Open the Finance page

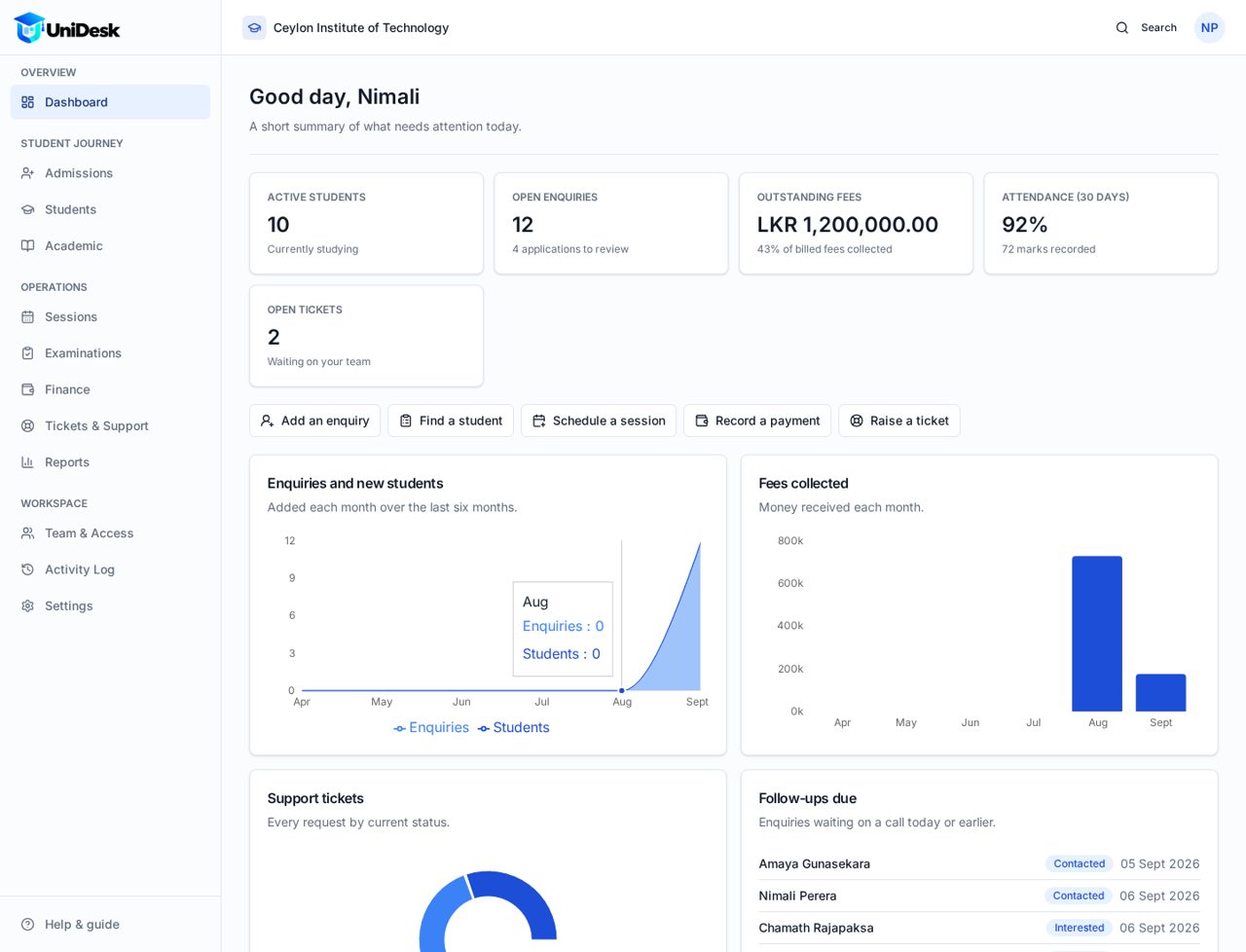click(x=110, y=389)
